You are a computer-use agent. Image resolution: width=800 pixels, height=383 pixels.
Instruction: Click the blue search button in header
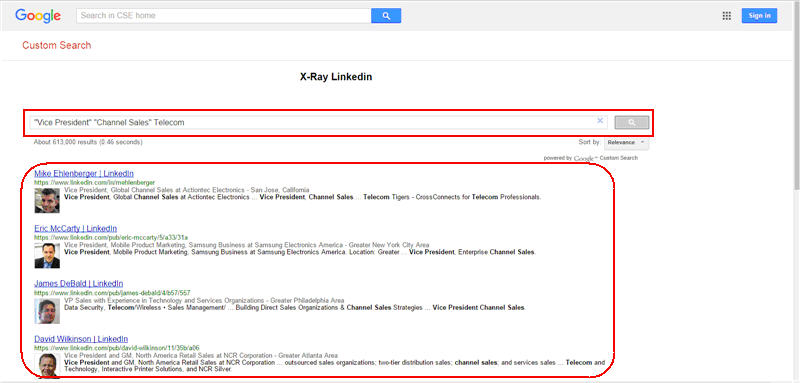[386, 16]
